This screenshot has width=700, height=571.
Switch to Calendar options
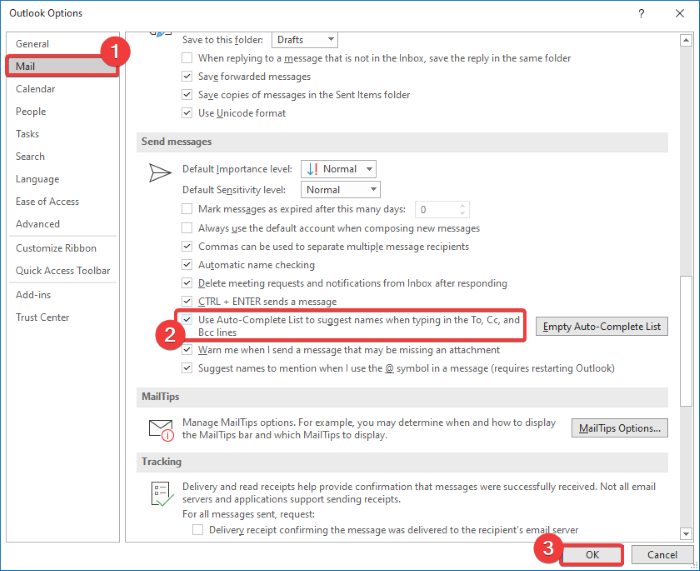click(x=62, y=89)
